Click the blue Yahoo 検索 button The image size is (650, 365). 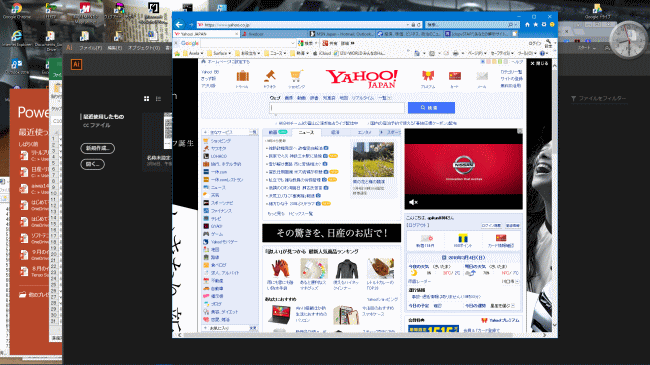(x=431, y=108)
